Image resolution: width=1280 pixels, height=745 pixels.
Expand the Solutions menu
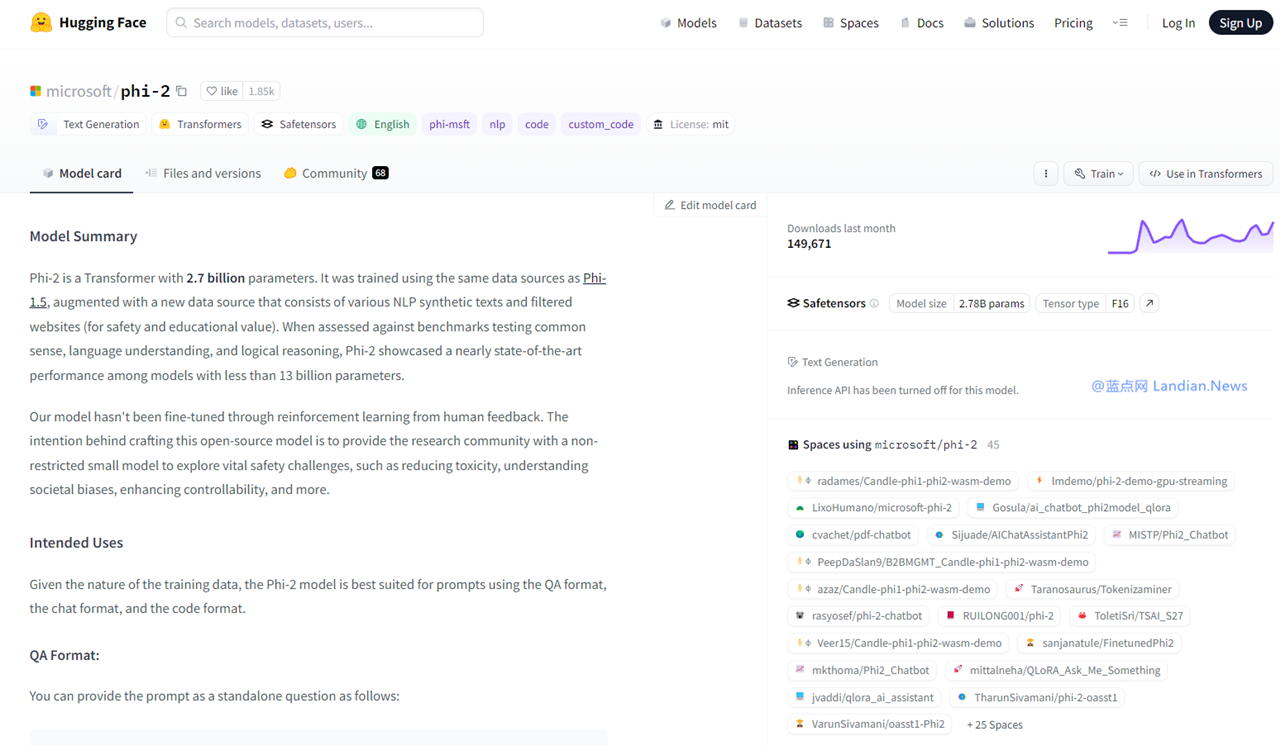(999, 22)
